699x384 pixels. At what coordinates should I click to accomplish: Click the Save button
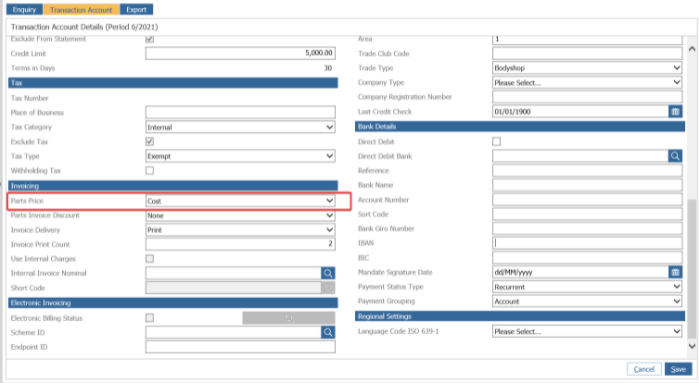[678, 369]
